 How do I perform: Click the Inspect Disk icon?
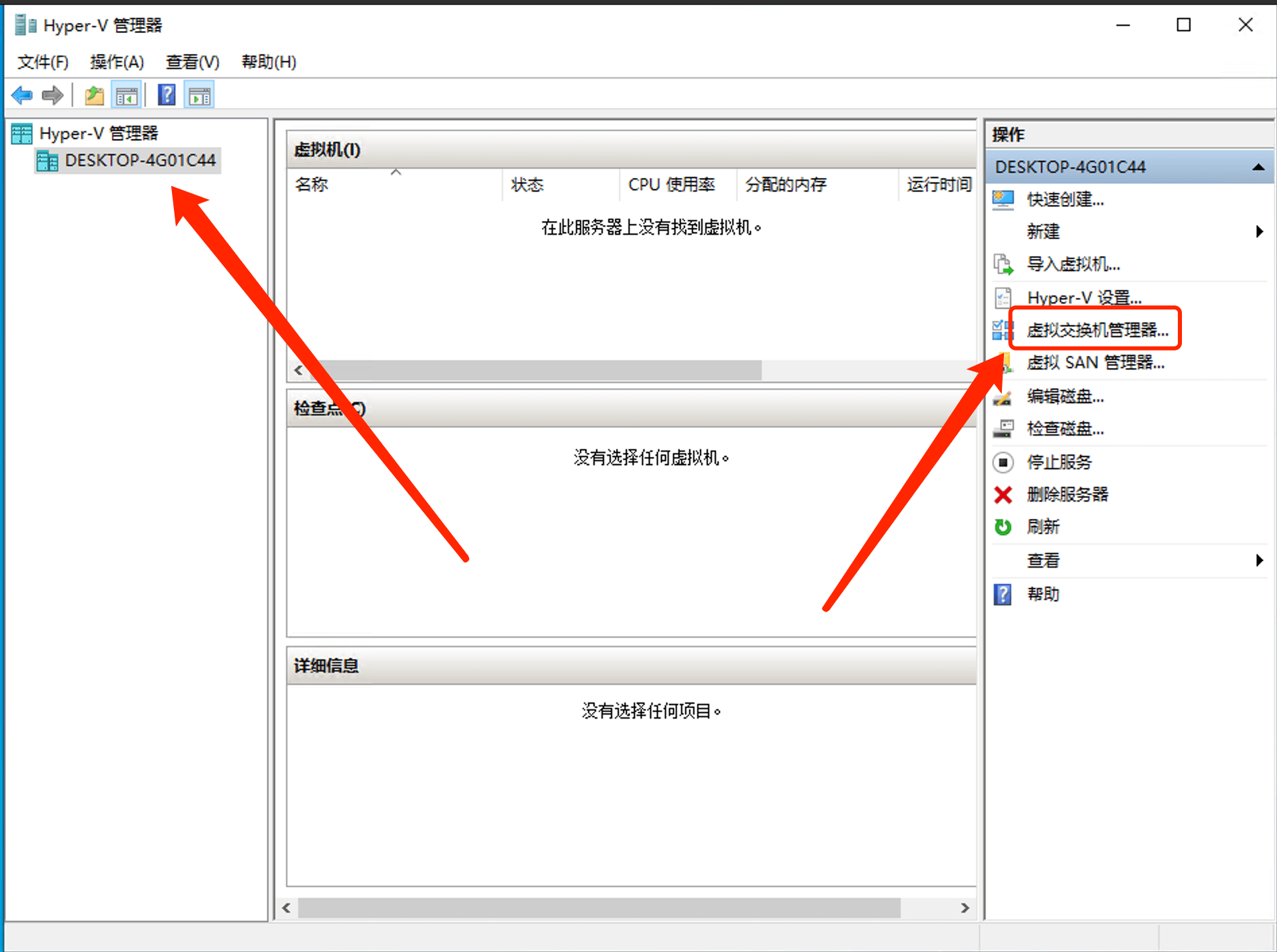click(x=1003, y=429)
